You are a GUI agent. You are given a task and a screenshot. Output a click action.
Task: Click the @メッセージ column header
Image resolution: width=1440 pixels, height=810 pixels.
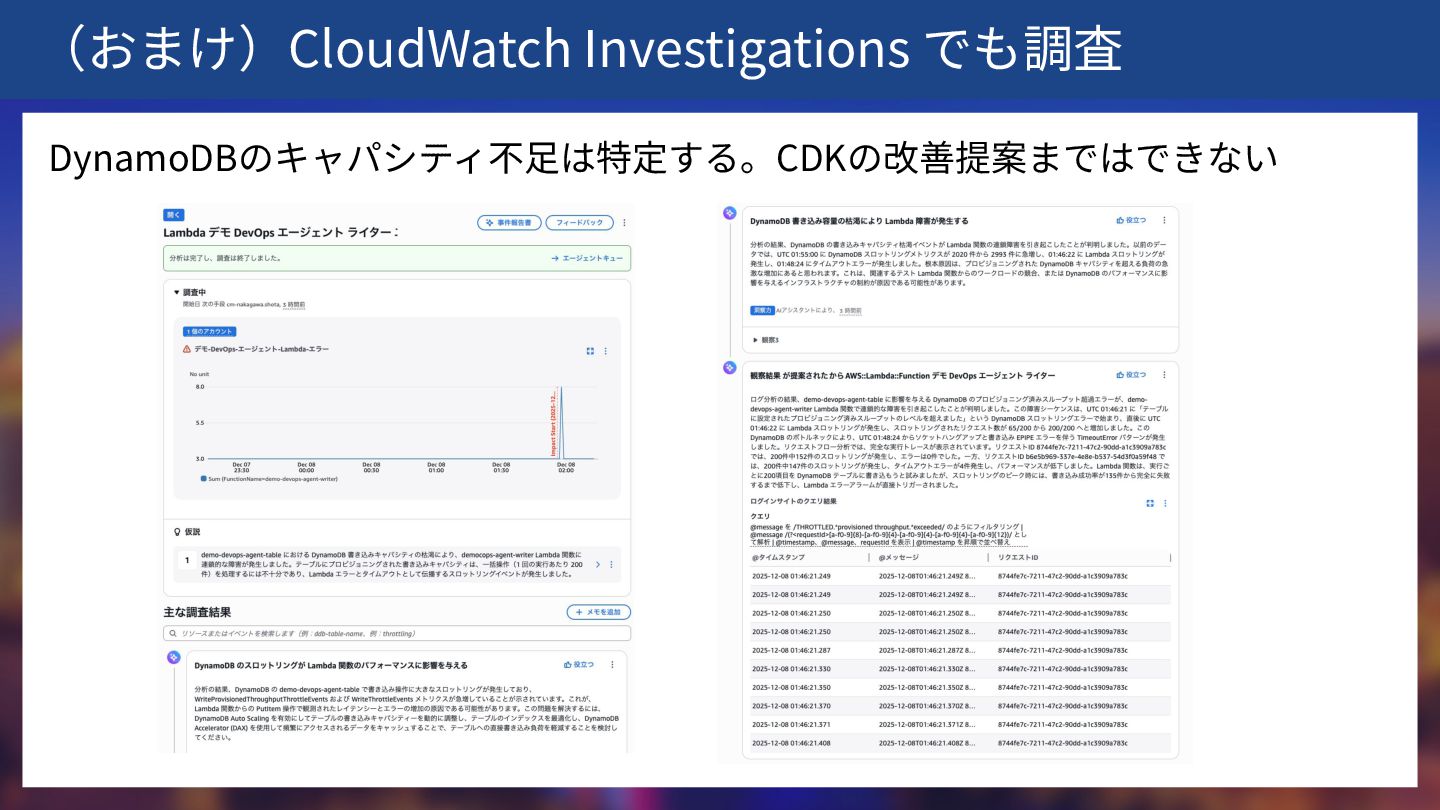pyautogui.click(x=898, y=557)
